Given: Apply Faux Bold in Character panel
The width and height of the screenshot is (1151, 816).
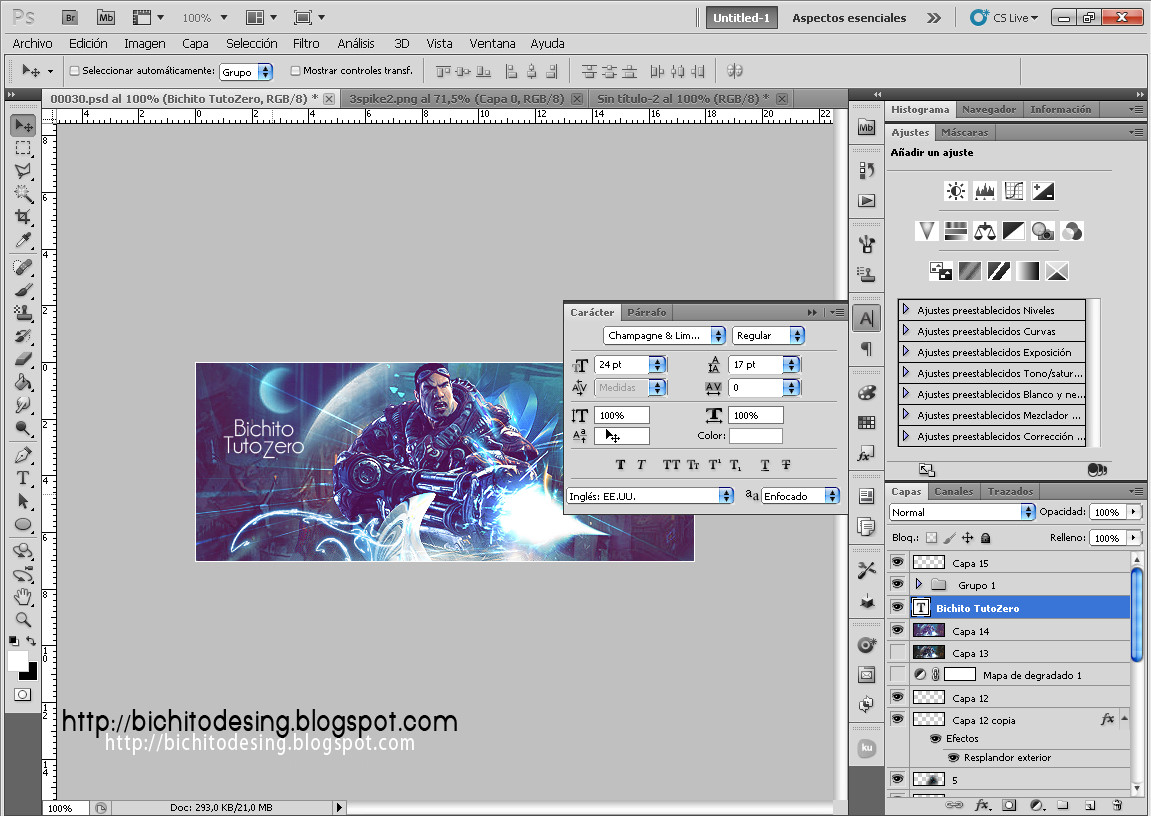Looking at the screenshot, I should tap(620, 465).
